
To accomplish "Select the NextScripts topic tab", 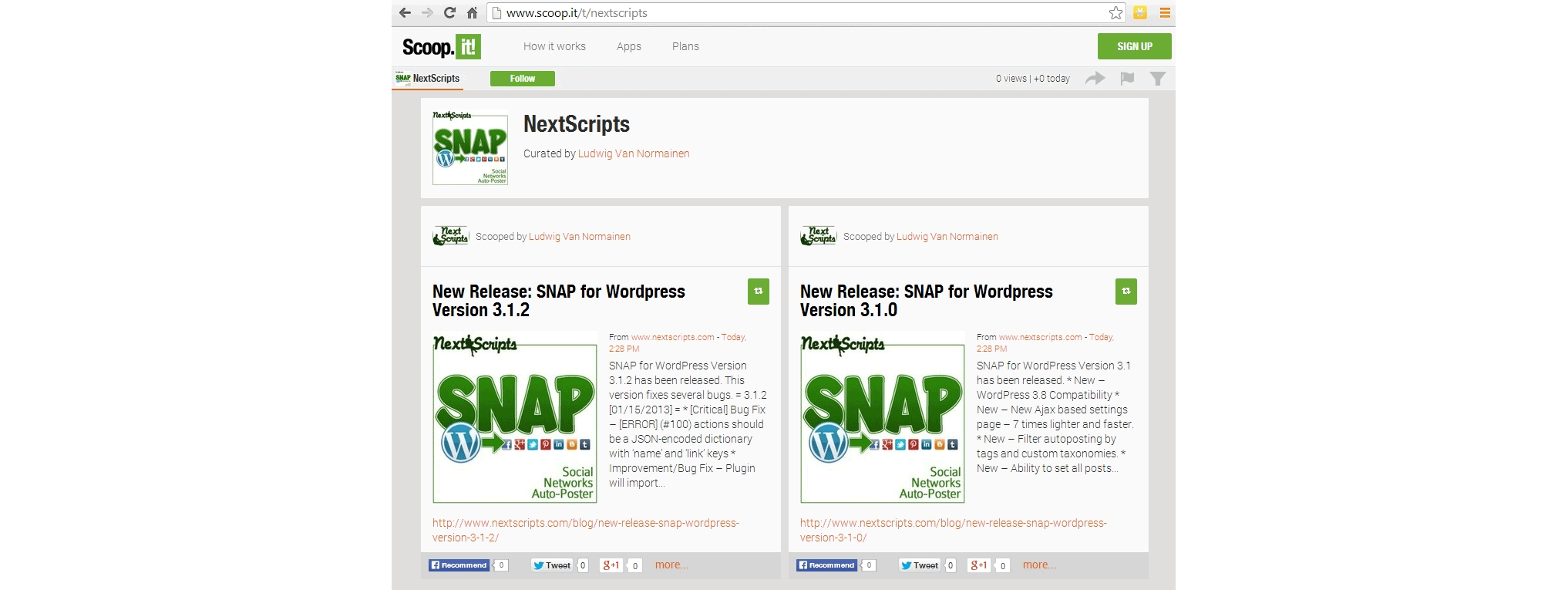I will [x=428, y=79].
